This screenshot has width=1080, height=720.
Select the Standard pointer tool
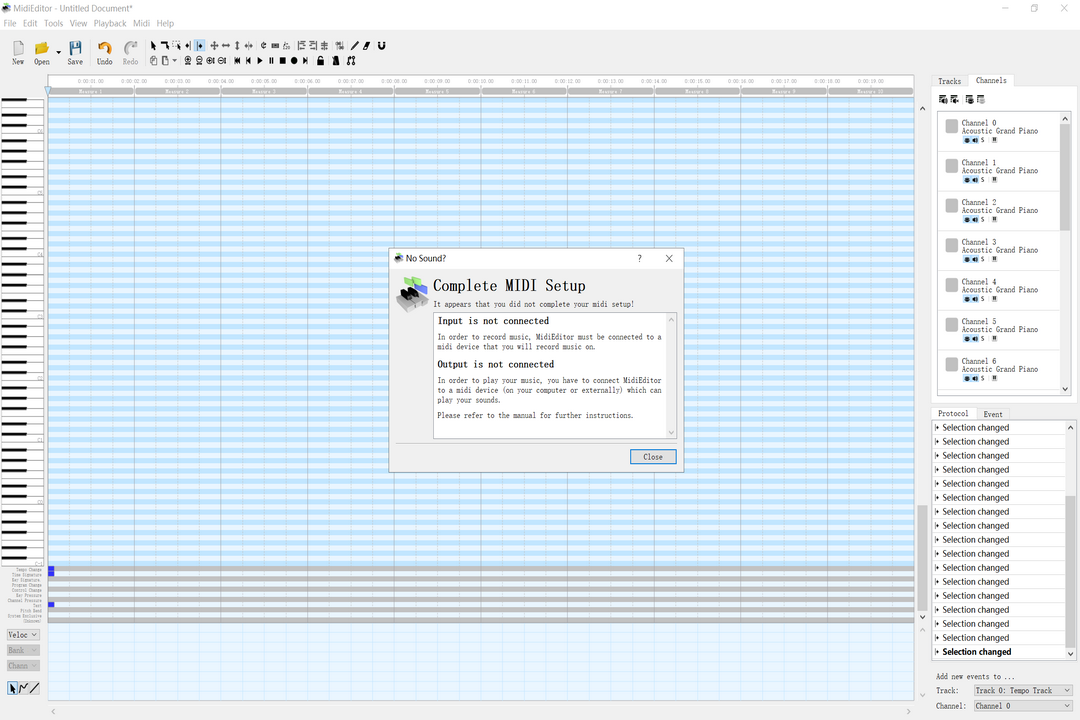(153, 45)
